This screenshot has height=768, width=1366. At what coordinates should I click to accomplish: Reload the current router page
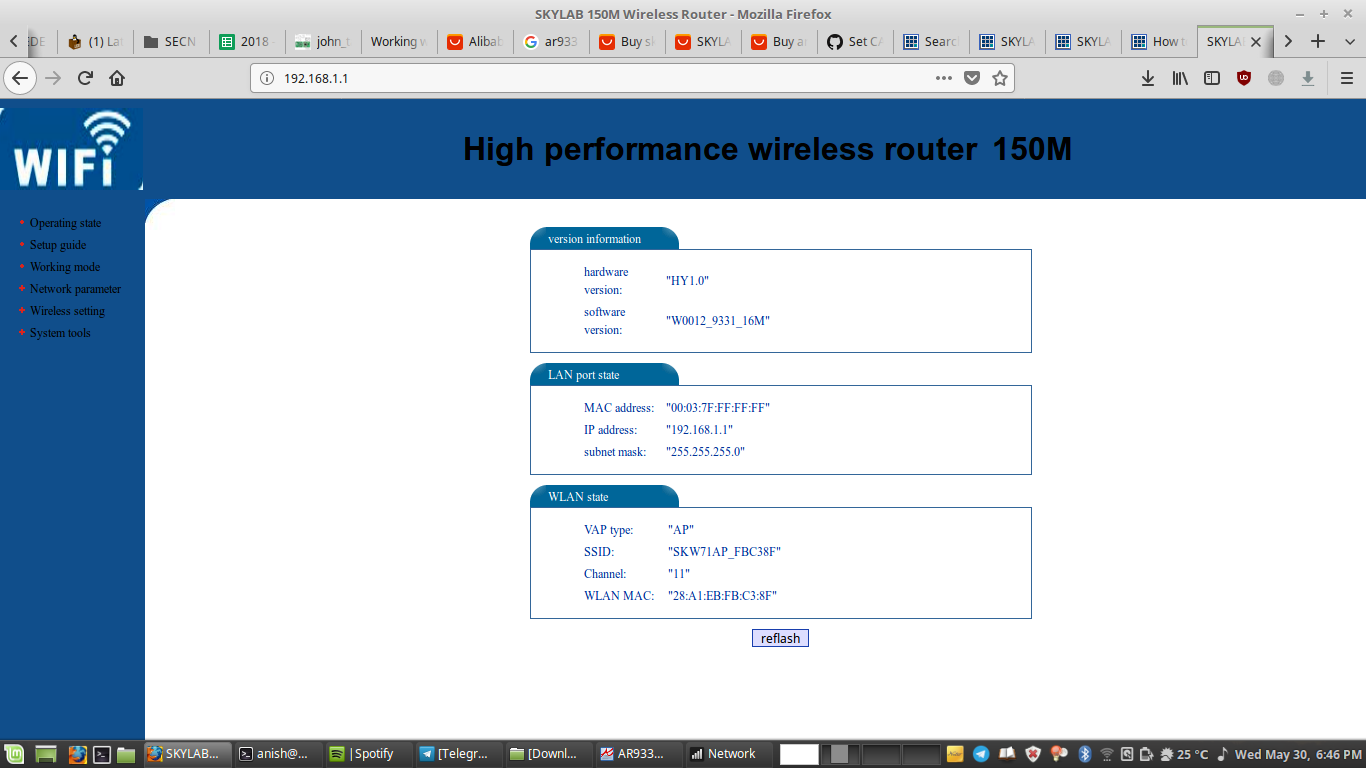pyautogui.click(x=85, y=78)
